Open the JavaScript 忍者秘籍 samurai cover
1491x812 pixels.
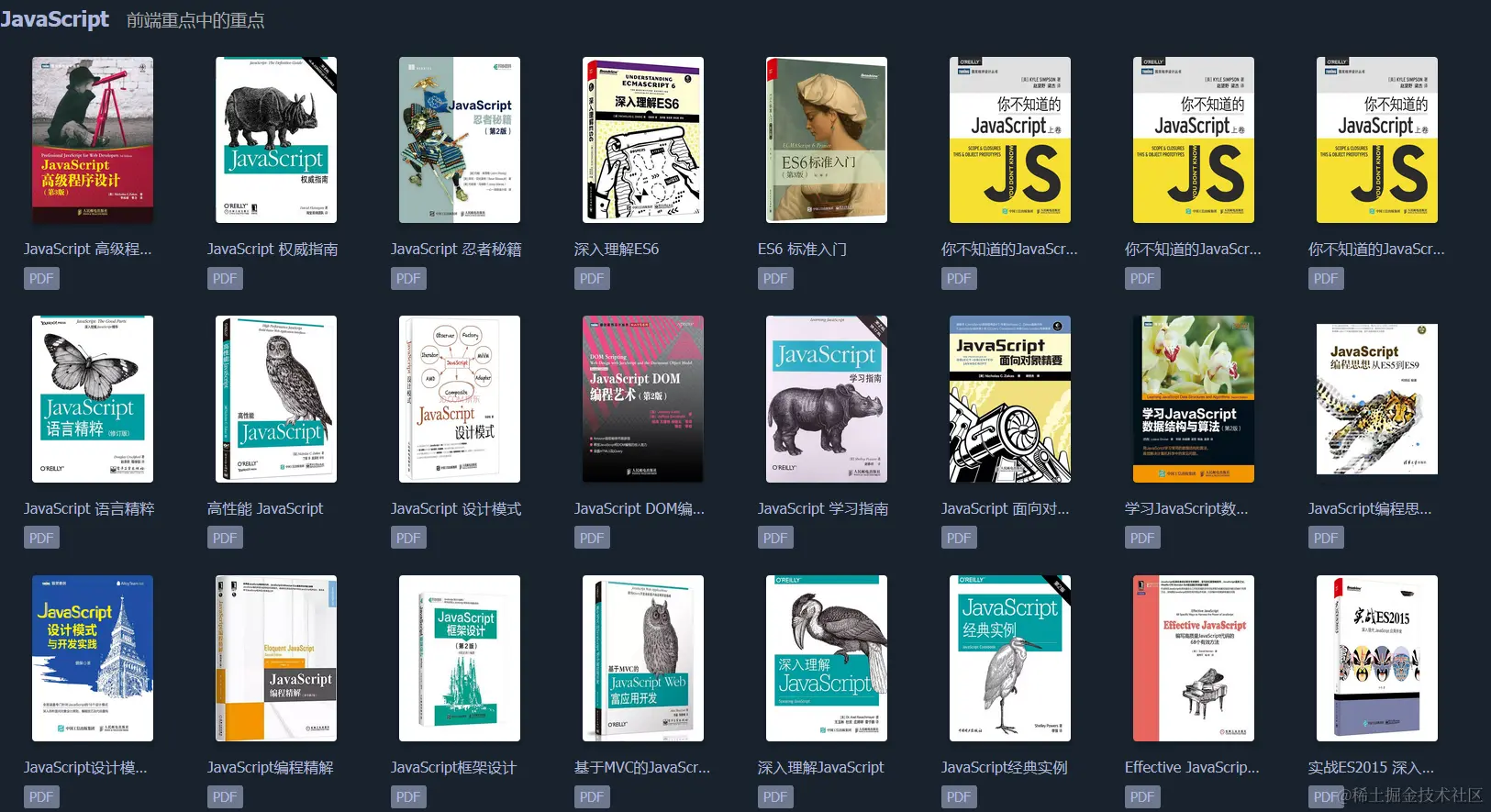[x=460, y=139]
